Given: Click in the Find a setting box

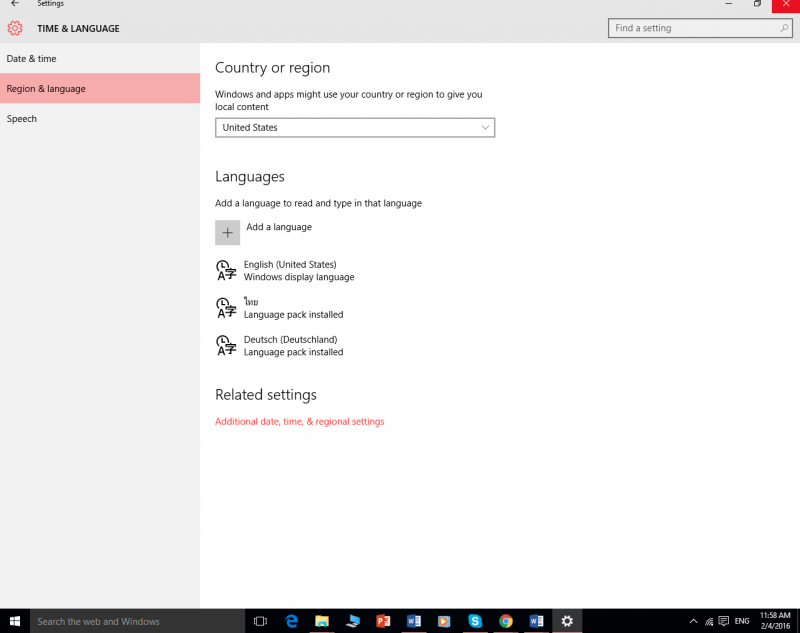Looking at the screenshot, I should coord(700,28).
